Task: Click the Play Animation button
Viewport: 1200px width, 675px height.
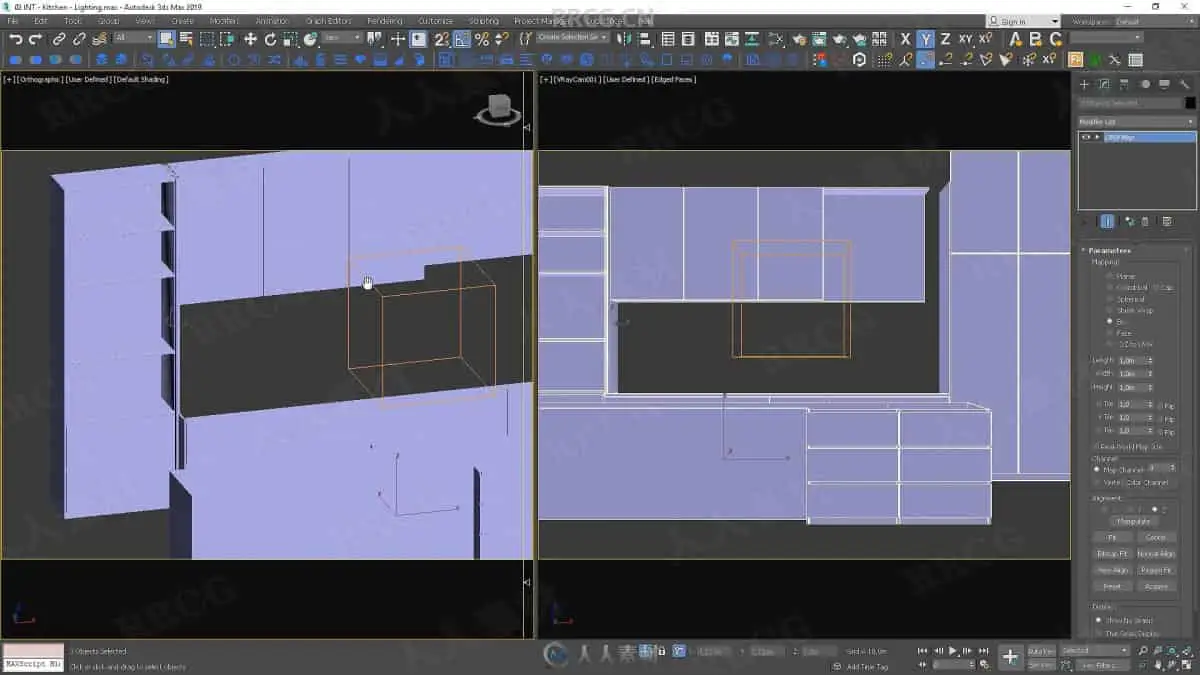Action: 953,650
